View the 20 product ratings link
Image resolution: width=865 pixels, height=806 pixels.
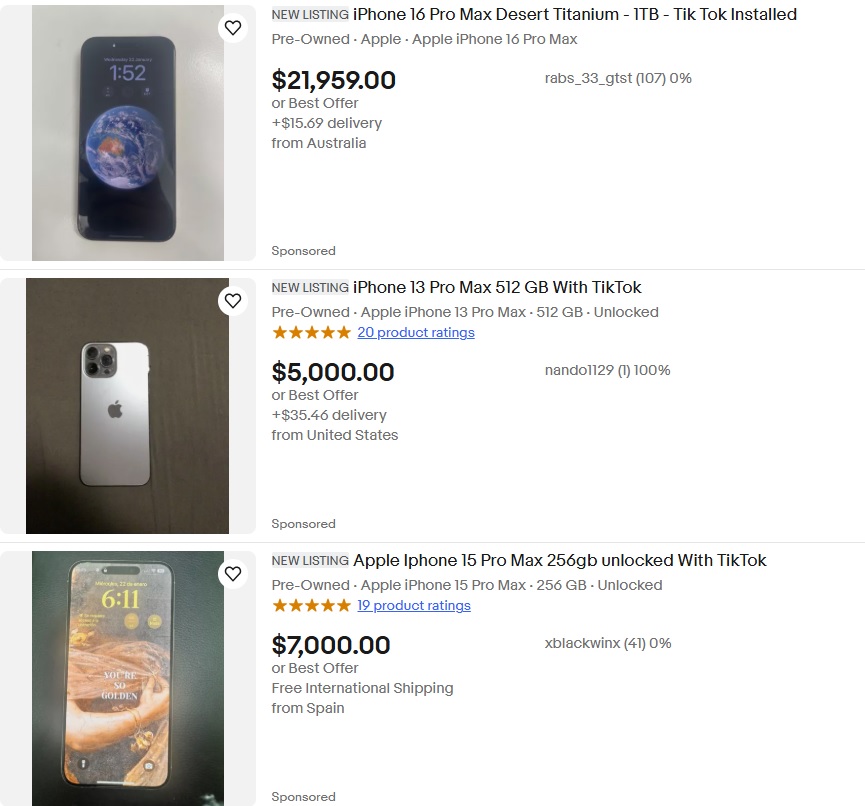tap(416, 333)
